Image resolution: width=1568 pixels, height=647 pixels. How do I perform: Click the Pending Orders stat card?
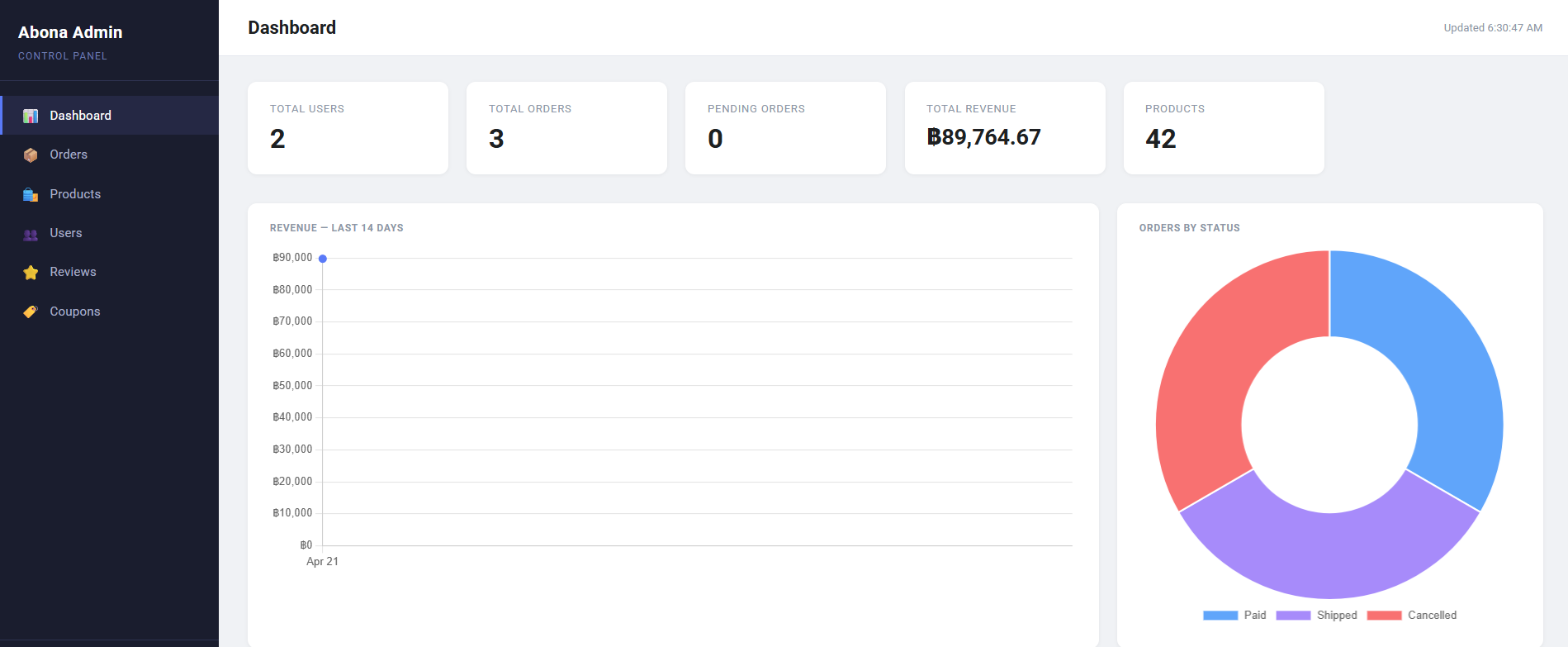(785, 128)
